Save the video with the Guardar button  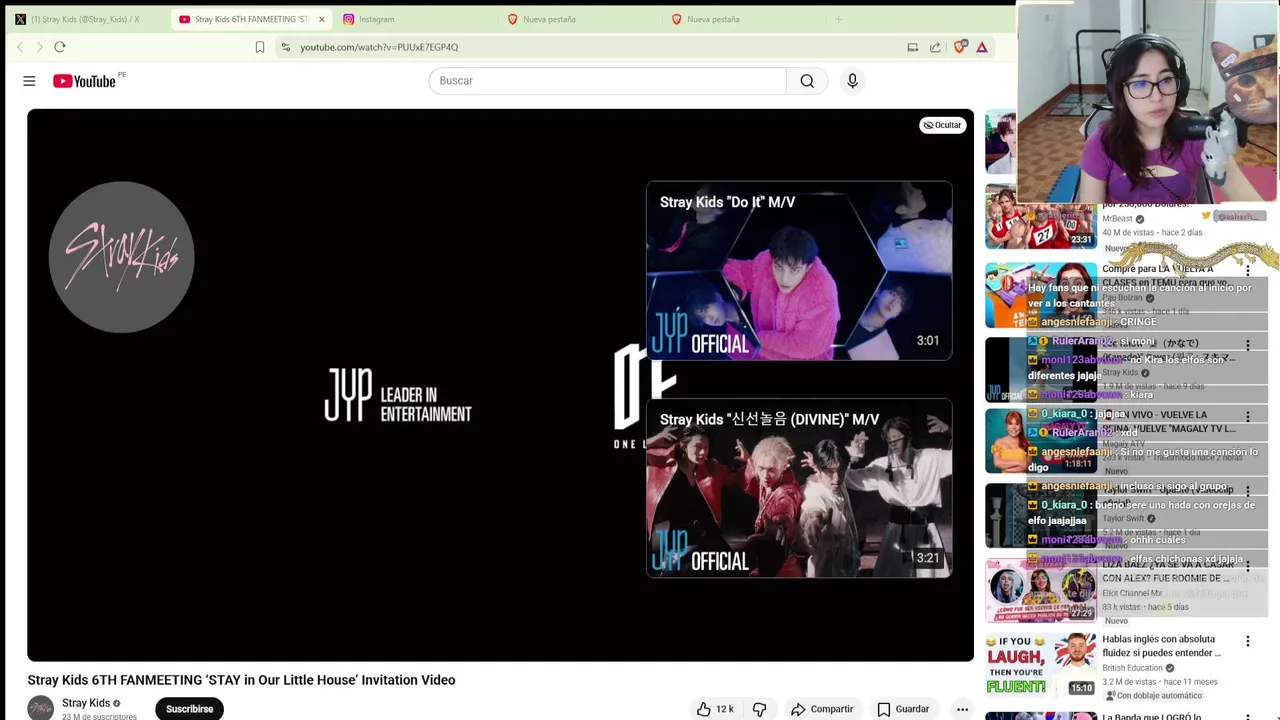[x=903, y=709]
